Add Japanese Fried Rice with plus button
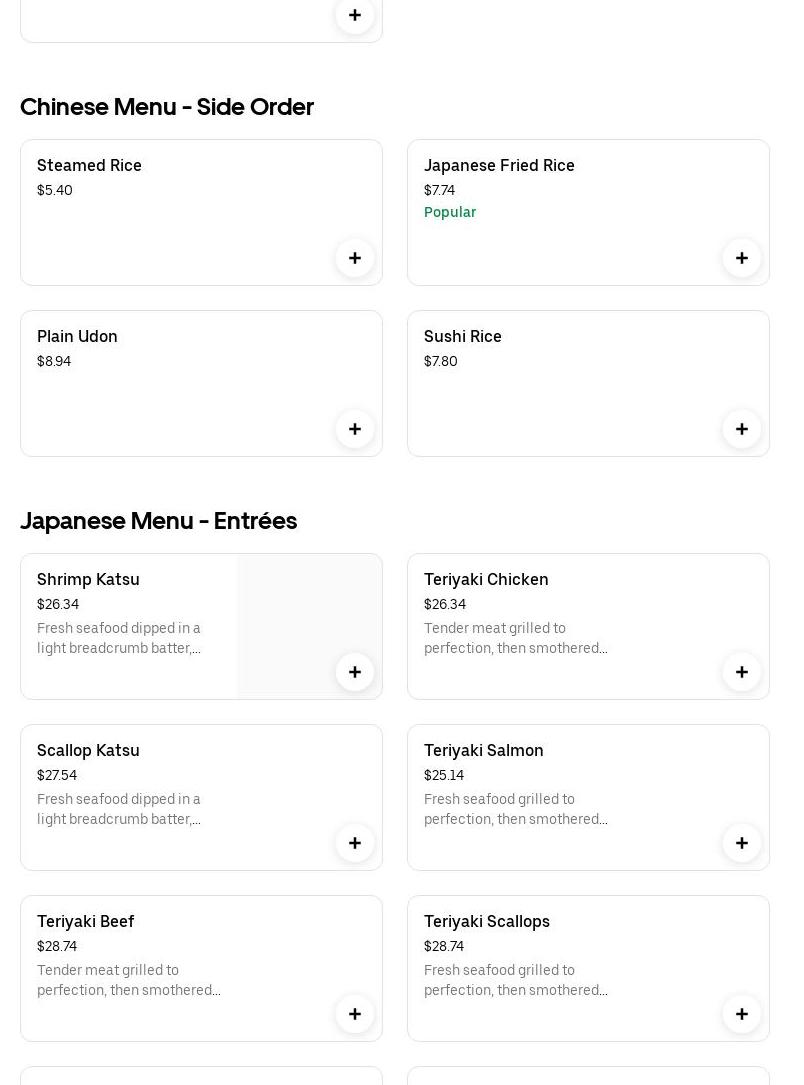 (742, 258)
